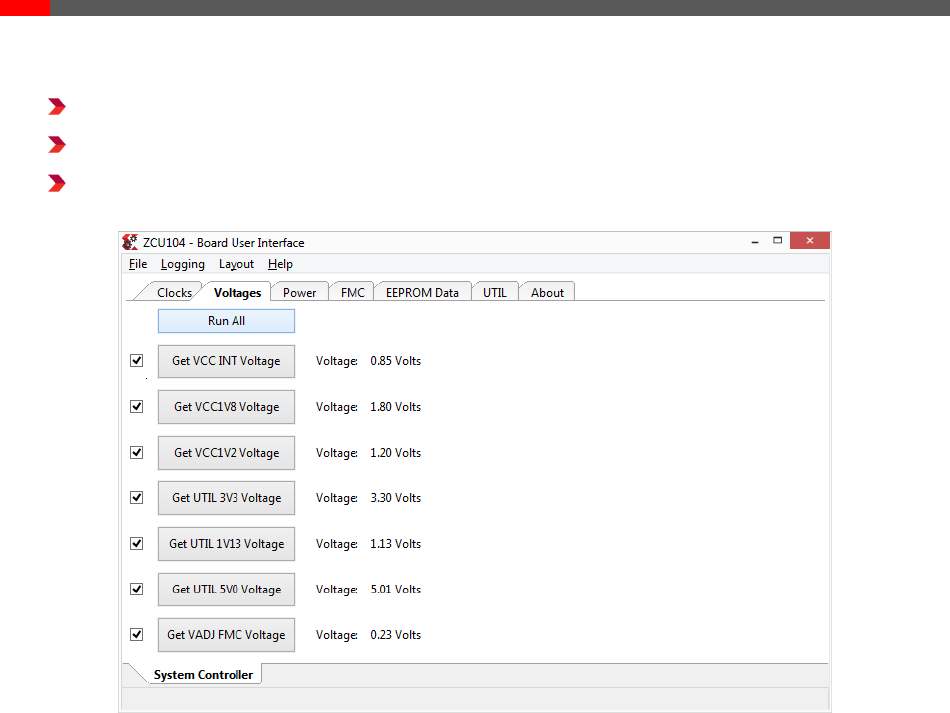Maximize the ZCU104 window

(777, 242)
